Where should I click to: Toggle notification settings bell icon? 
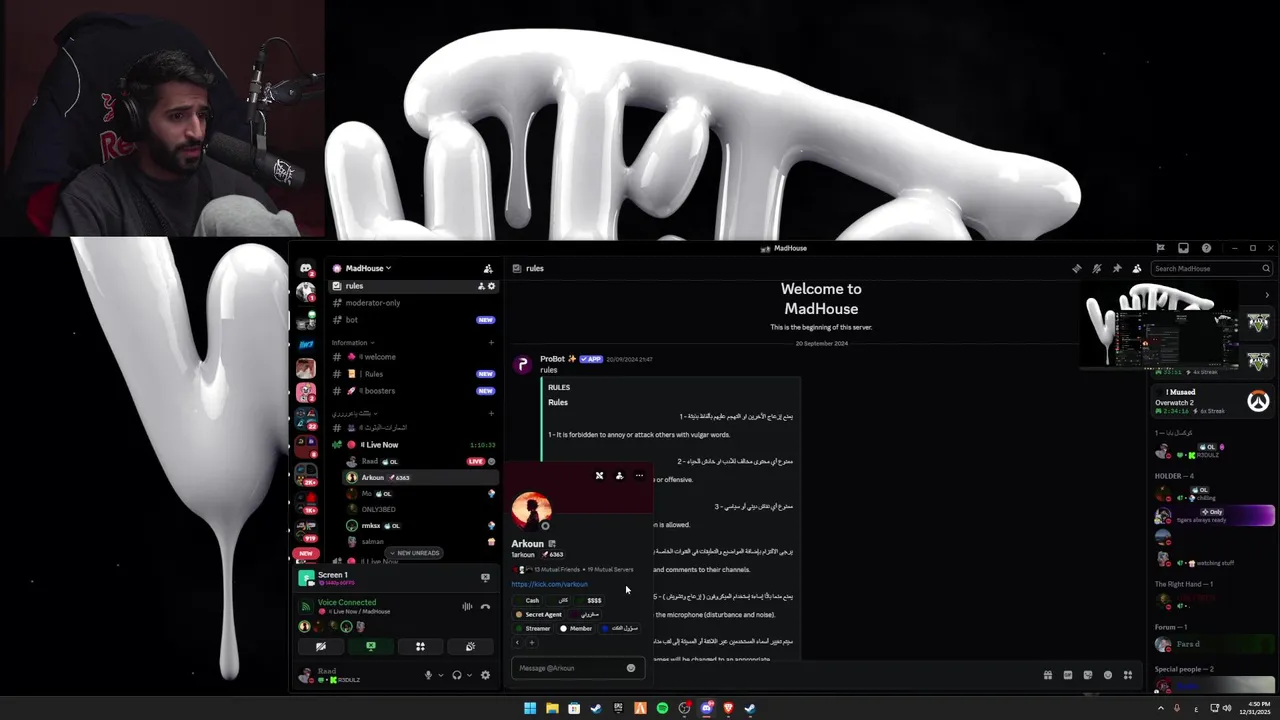click(1097, 268)
